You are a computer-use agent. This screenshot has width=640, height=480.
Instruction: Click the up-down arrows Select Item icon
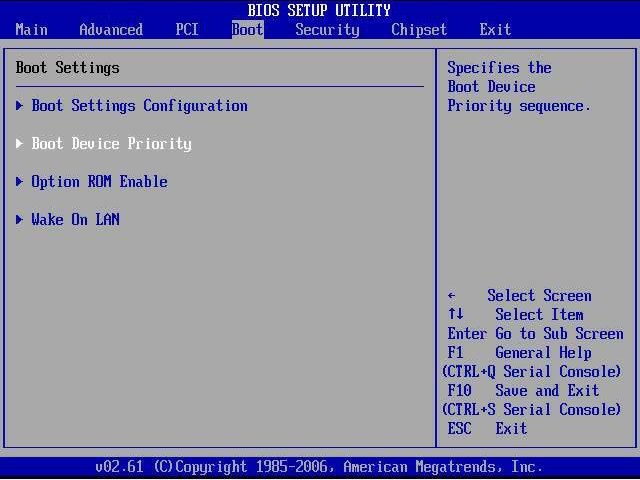tap(456, 314)
